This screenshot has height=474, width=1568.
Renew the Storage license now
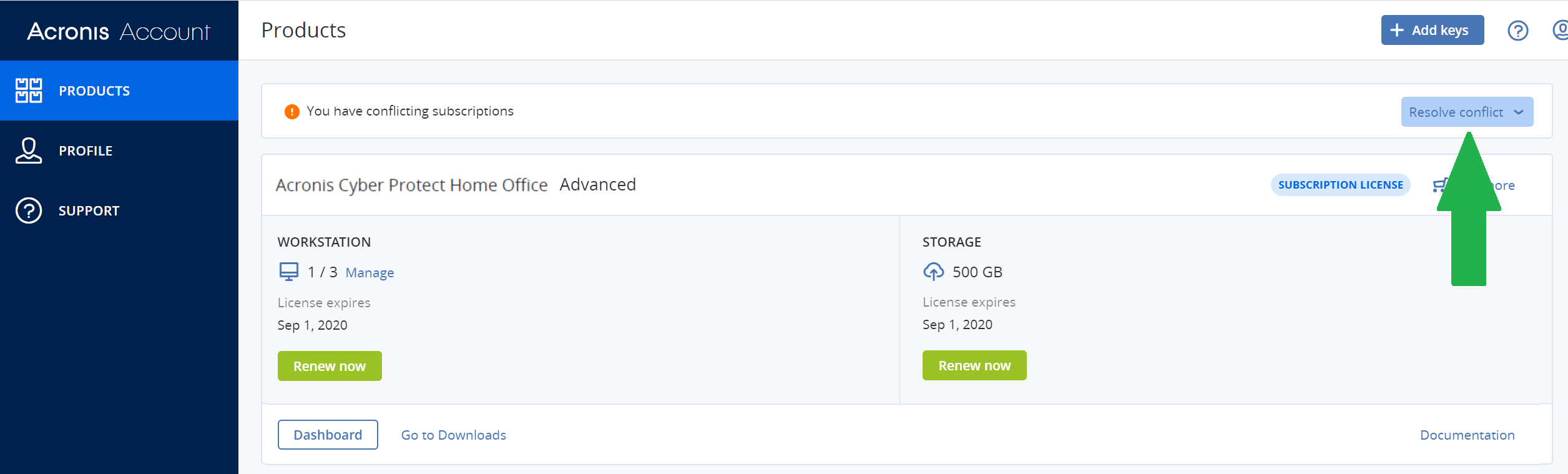click(x=974, y=365)
